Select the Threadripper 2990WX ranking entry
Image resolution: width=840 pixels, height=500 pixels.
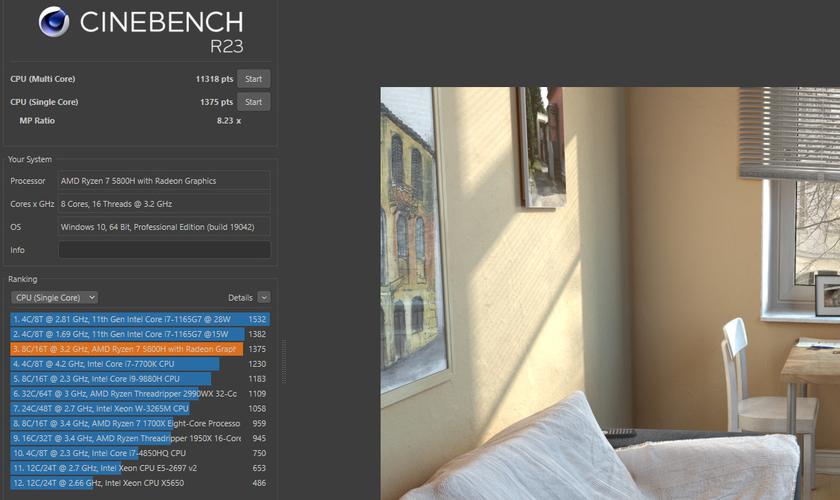pos(140,394)
